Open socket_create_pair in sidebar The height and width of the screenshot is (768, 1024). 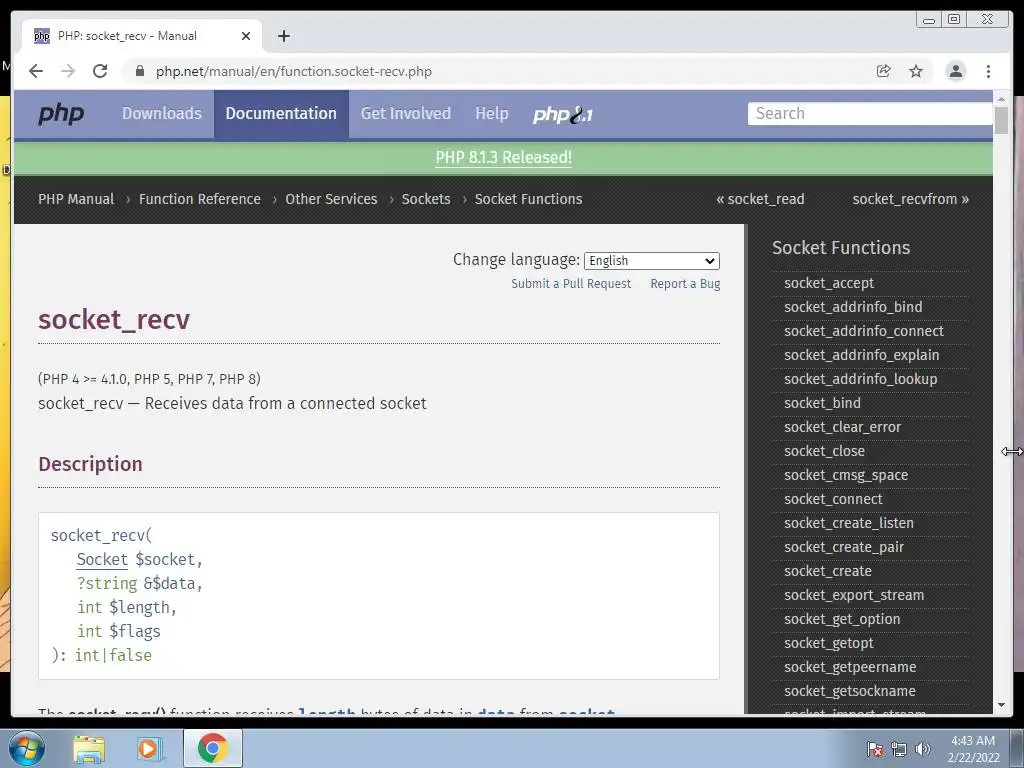844,547
